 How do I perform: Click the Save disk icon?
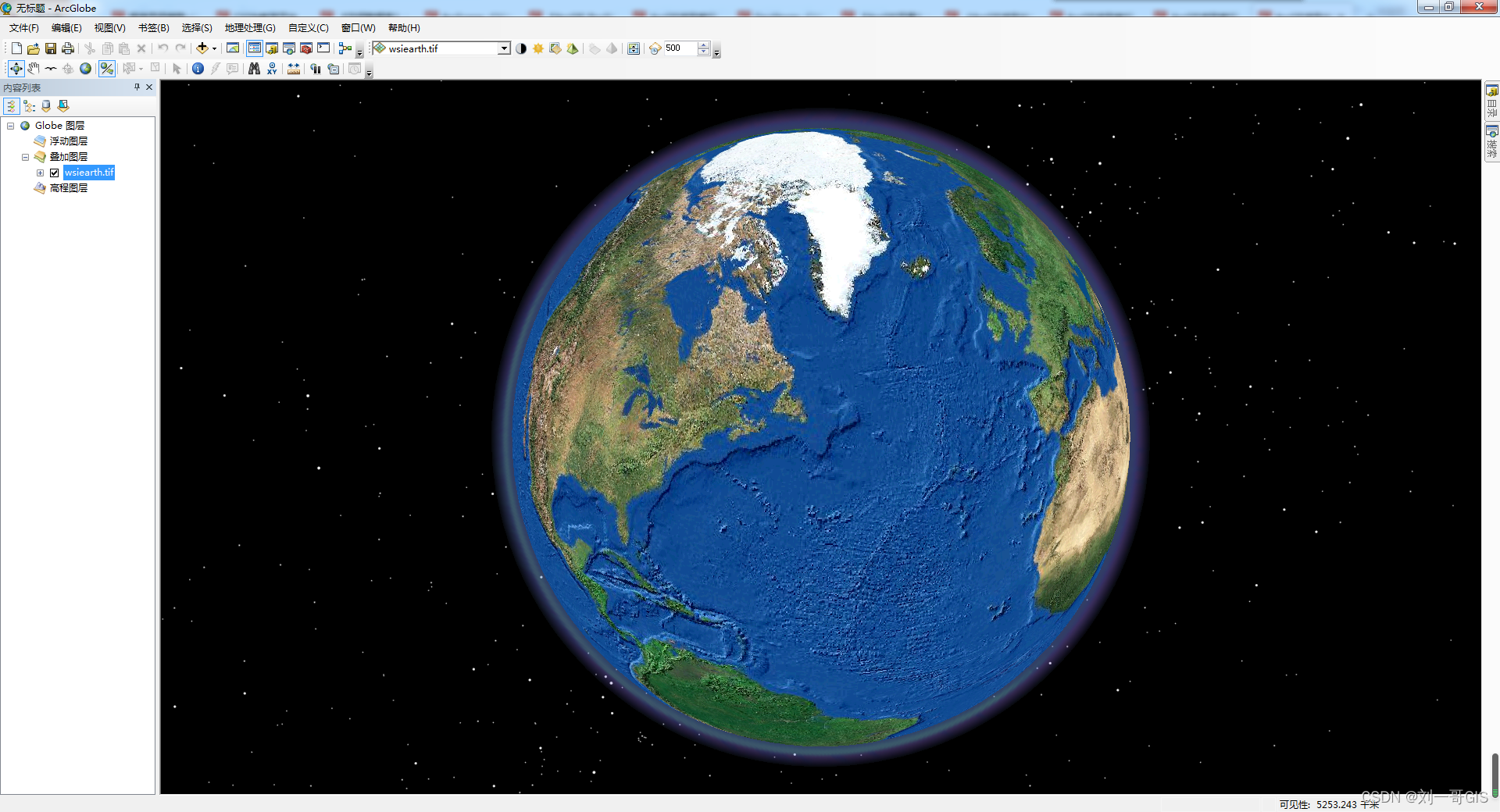click(x=51, y=48)
